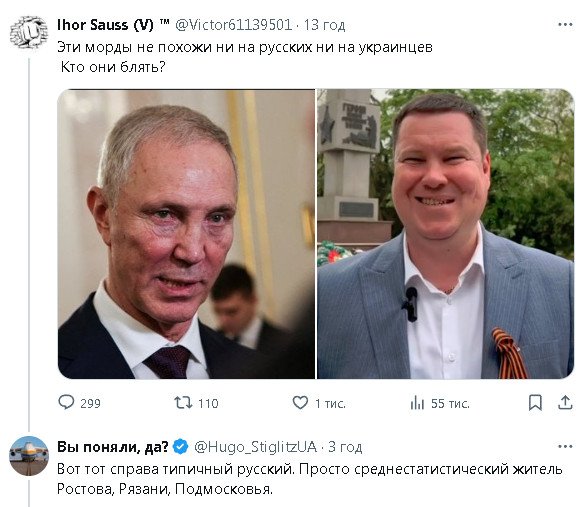The height and width of the screenshot is (507, 587).
Task: Open the Ihor Sauss fist avatar
Action: 29,32
